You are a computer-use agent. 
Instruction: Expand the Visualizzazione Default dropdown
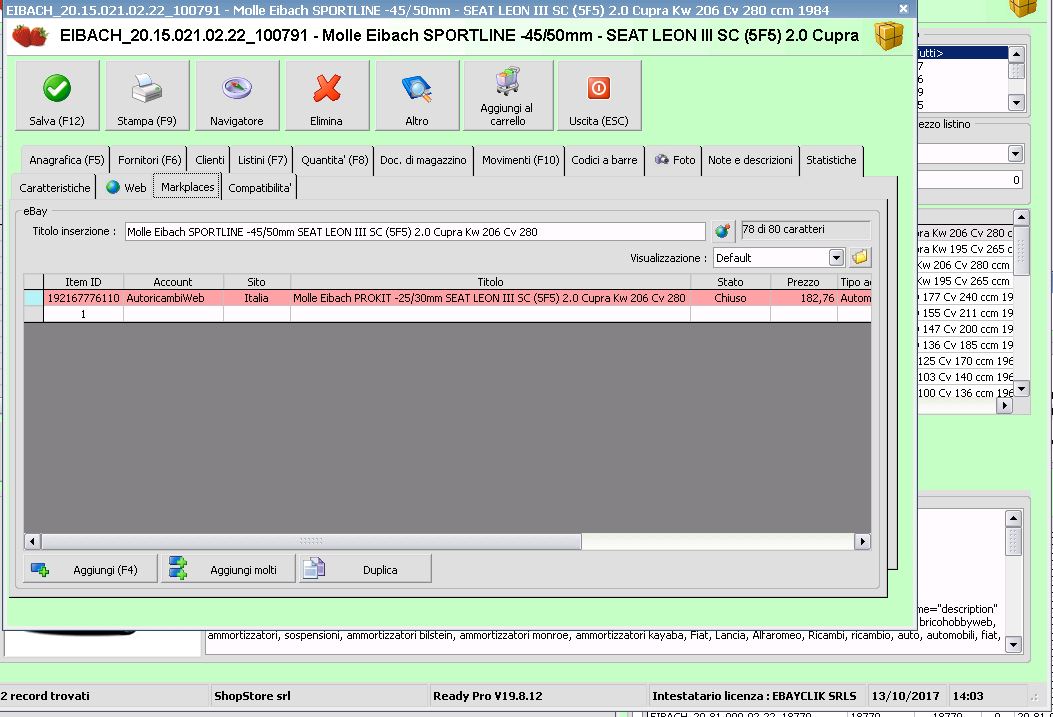pos(836,258)
